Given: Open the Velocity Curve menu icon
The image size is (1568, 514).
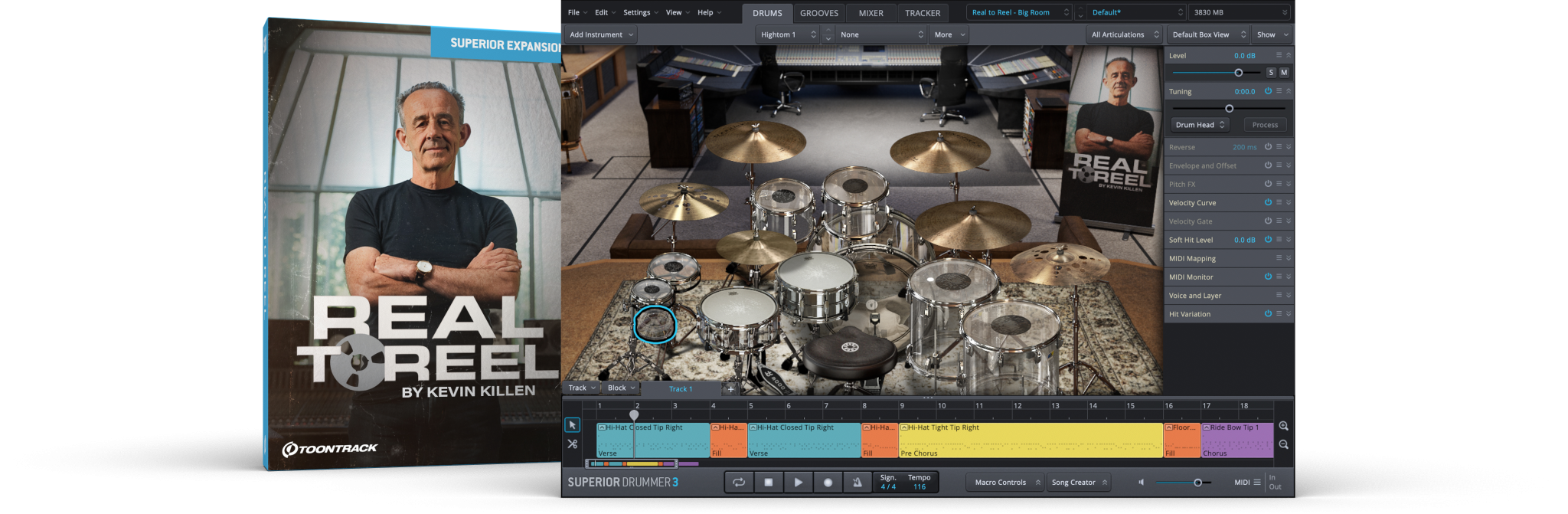Looking at the screenshot, I should coord(1279,203).
